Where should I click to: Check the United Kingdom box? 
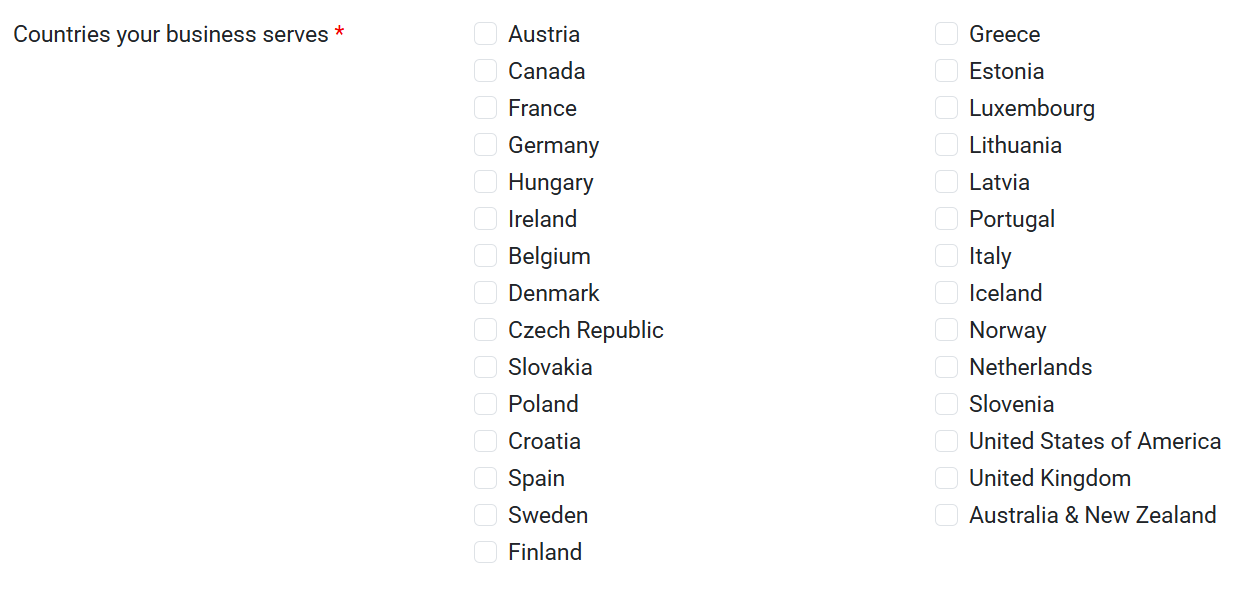[946, 478]
